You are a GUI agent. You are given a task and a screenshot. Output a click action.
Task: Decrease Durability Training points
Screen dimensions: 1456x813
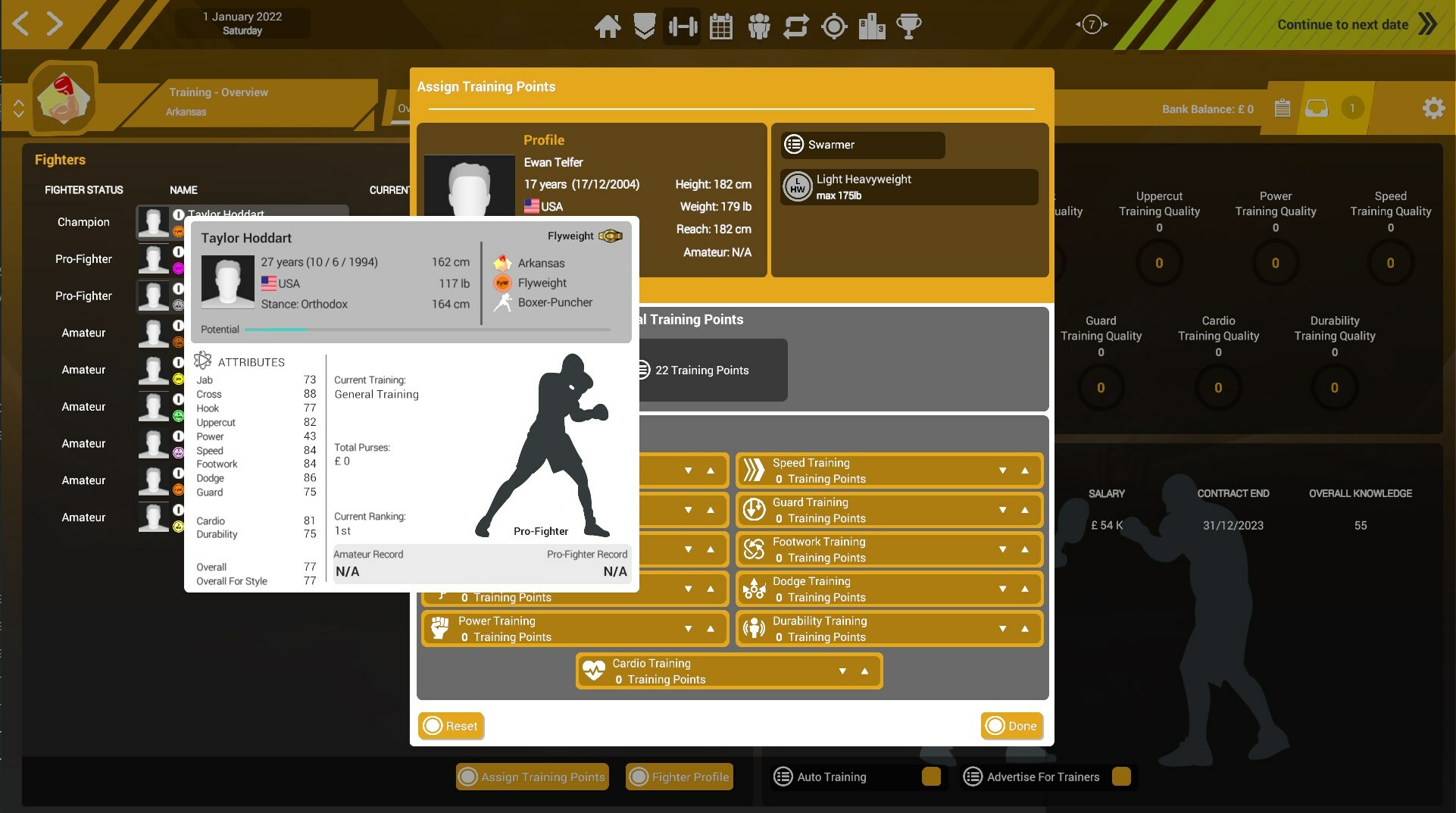pos(1002,628)
